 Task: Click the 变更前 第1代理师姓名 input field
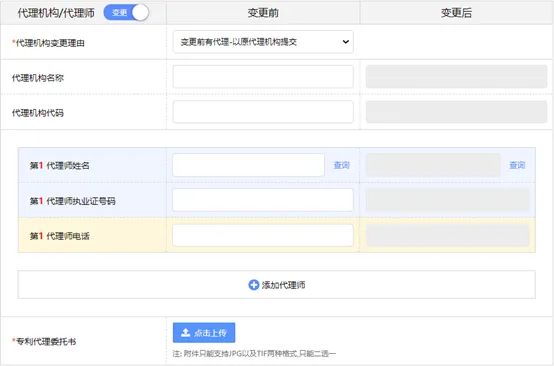248,165
